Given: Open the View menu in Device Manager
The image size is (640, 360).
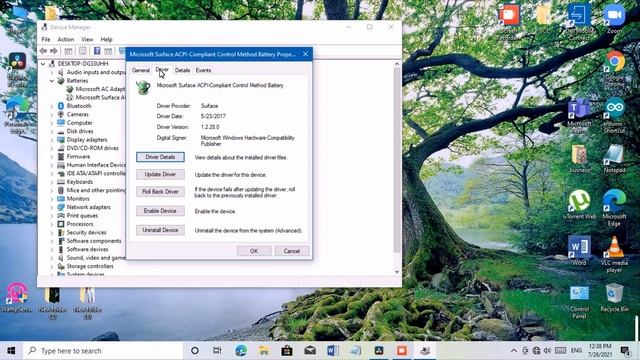Looking at the screenshot, I should (87, 40).
